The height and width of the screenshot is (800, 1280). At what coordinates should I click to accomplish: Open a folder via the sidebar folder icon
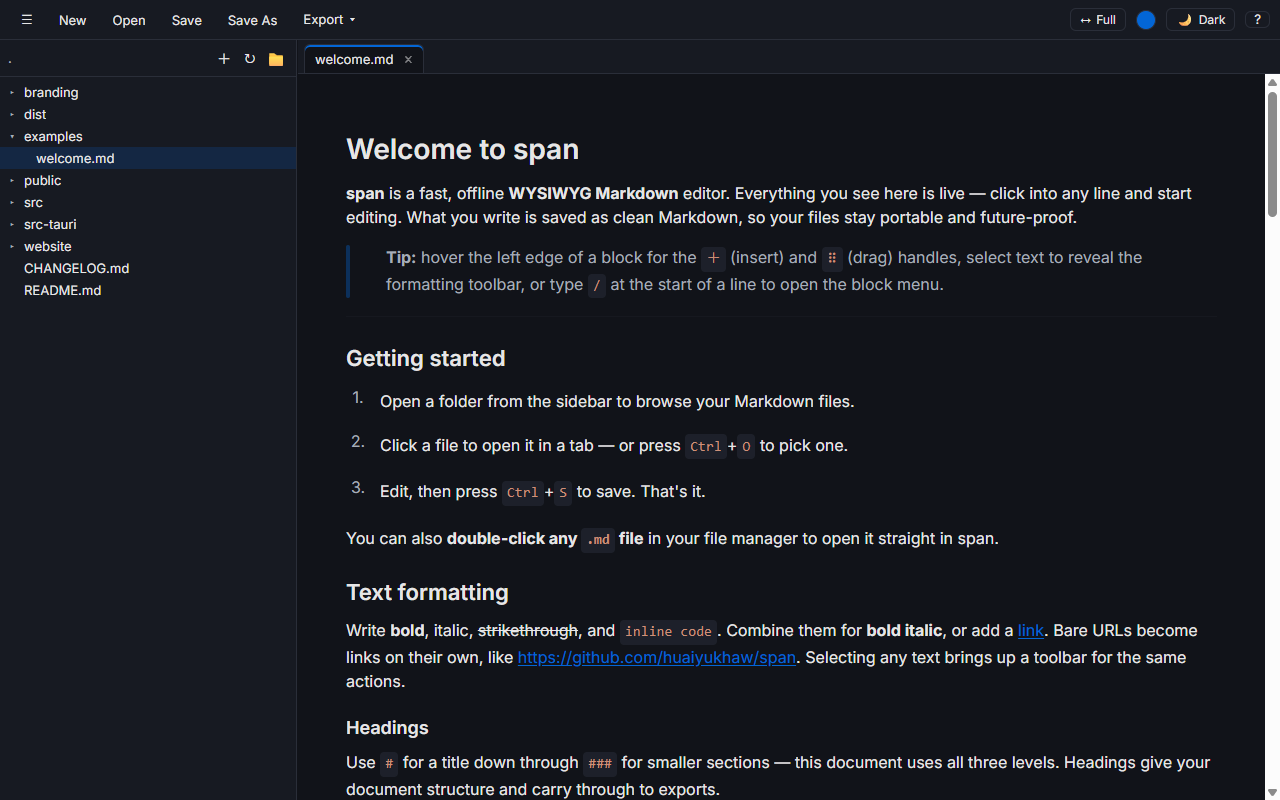tap(276, 59)
